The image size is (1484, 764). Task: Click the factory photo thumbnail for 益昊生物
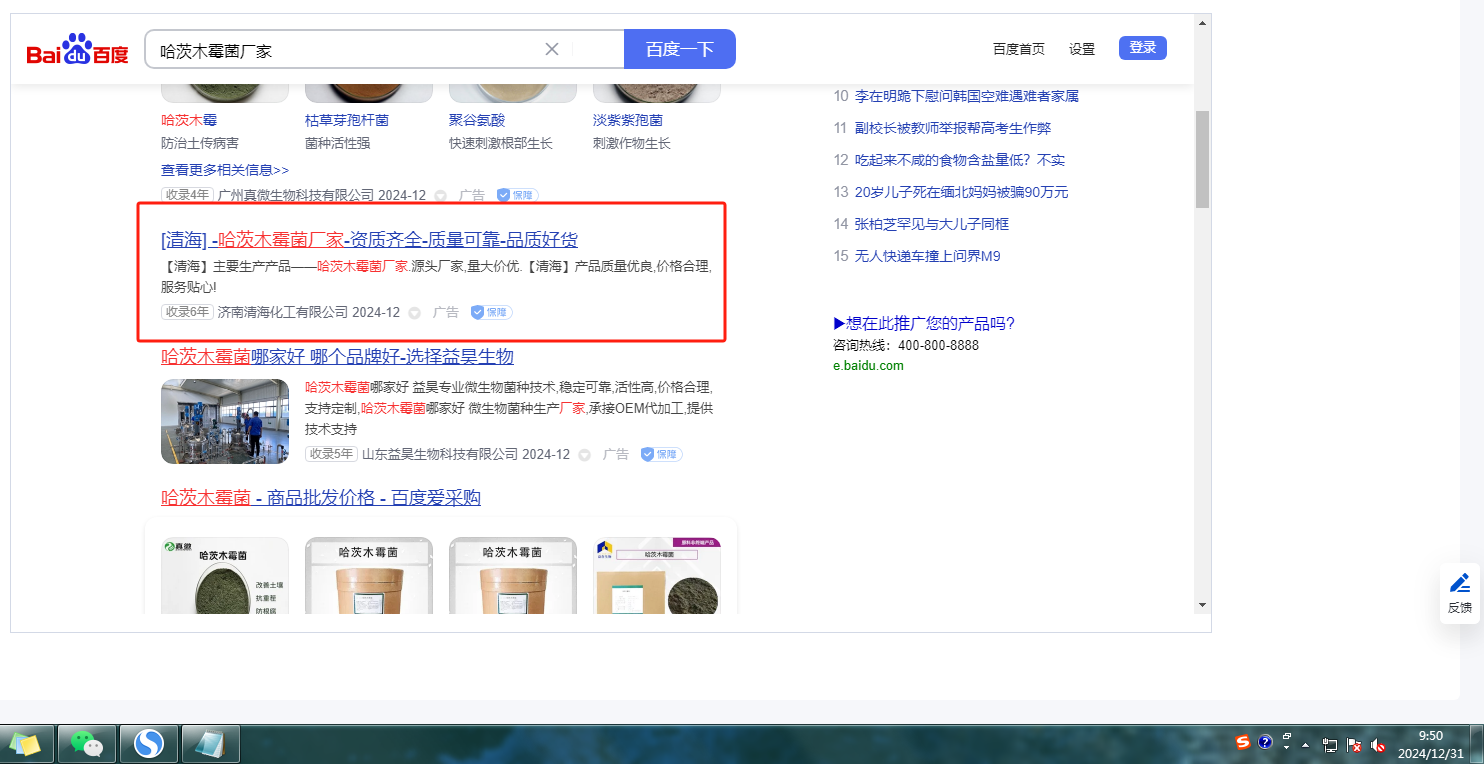[225, 421]
